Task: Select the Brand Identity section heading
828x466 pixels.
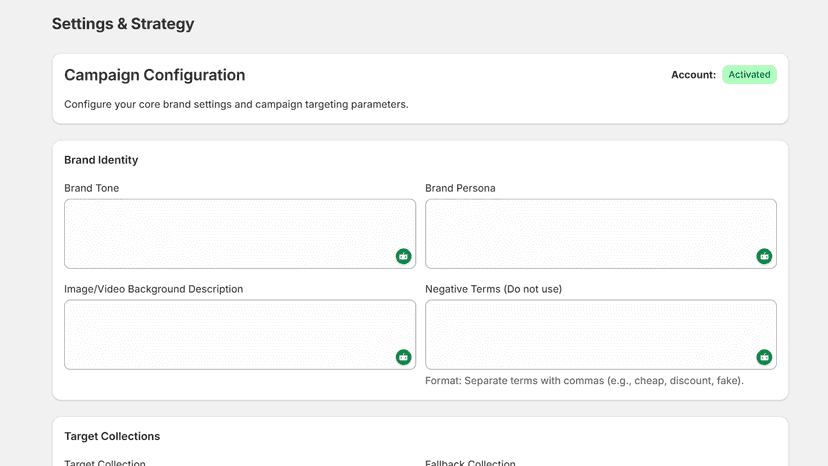Action: 101,160
